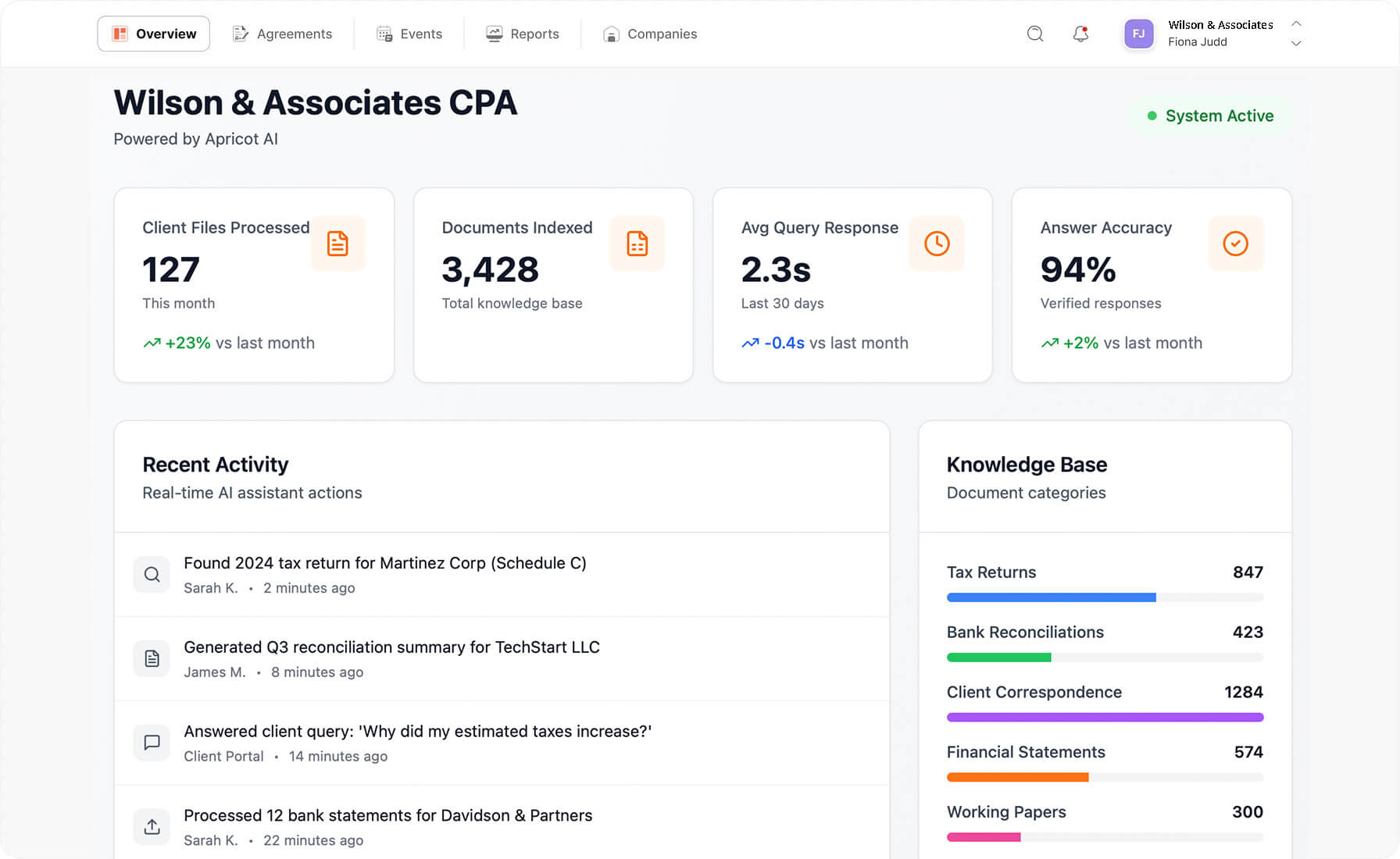This screenshot has width=1400, height=859.
Task: Open the notifications bell
Action: coord(1080,34)
